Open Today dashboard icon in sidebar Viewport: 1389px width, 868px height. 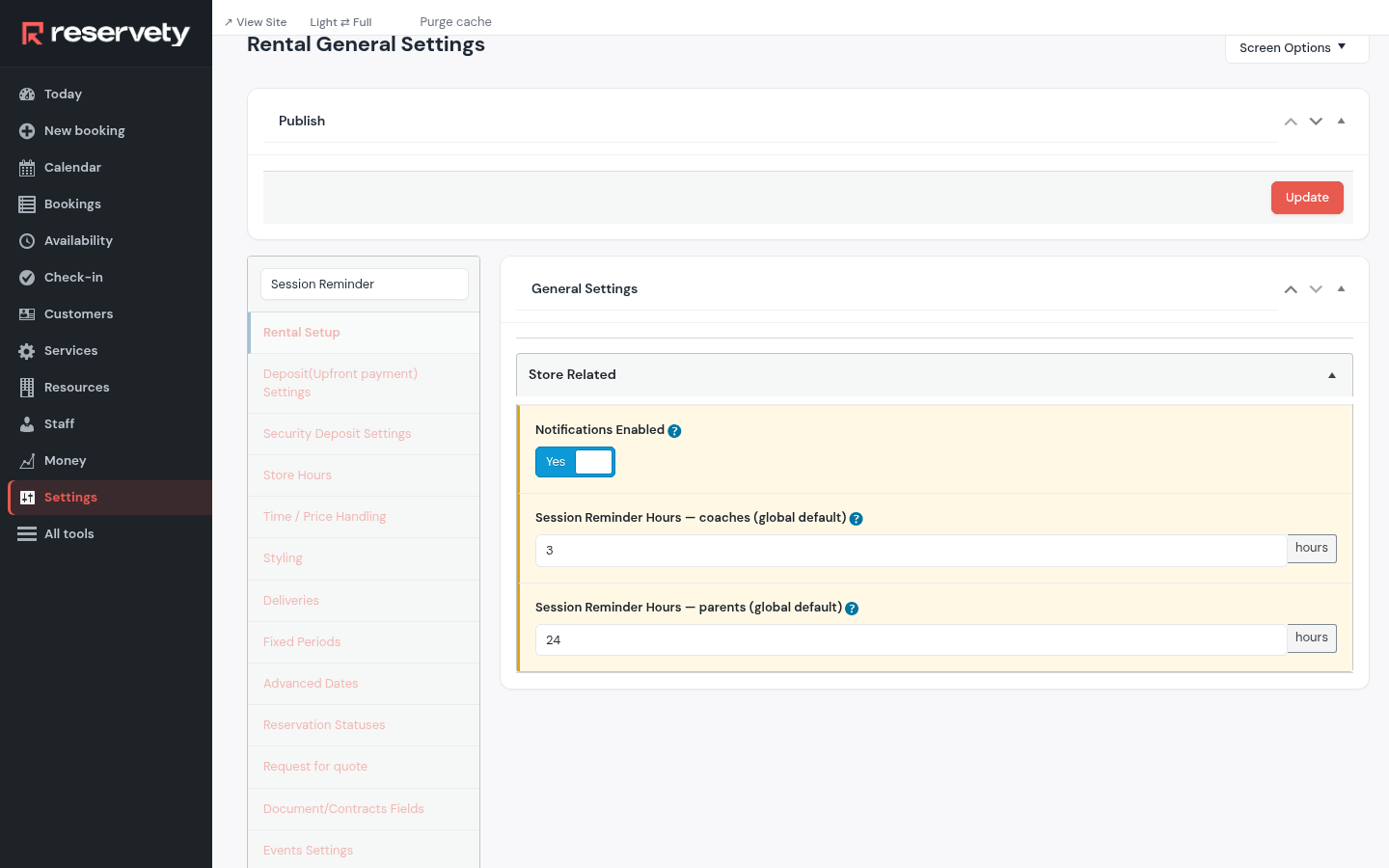click(x=27, y=95)
